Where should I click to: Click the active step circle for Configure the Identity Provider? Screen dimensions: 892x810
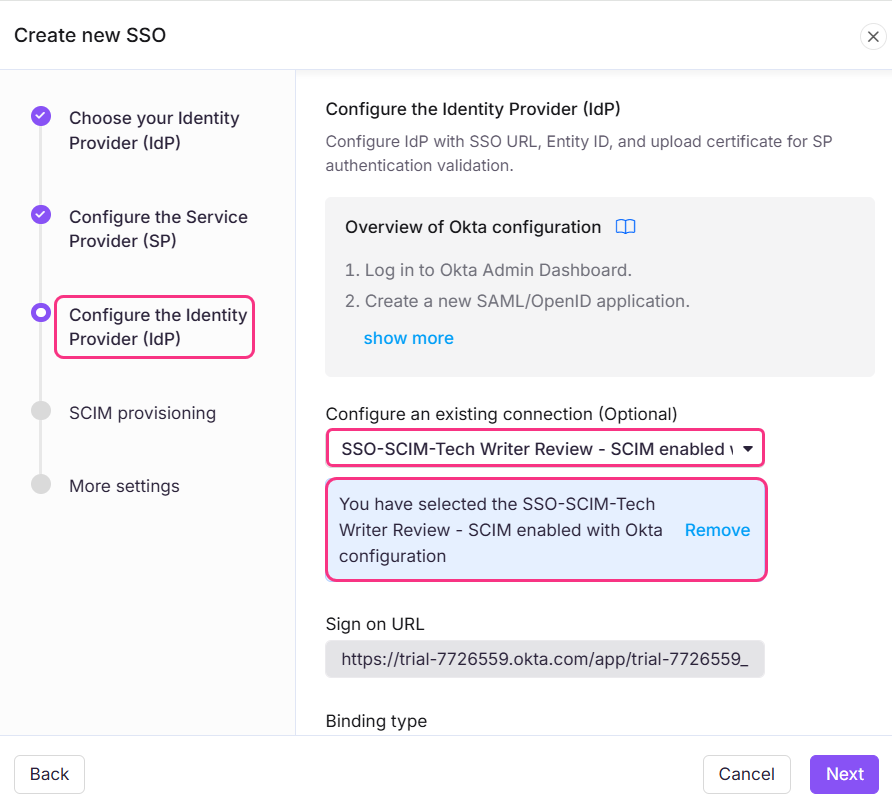coord(41,313)
